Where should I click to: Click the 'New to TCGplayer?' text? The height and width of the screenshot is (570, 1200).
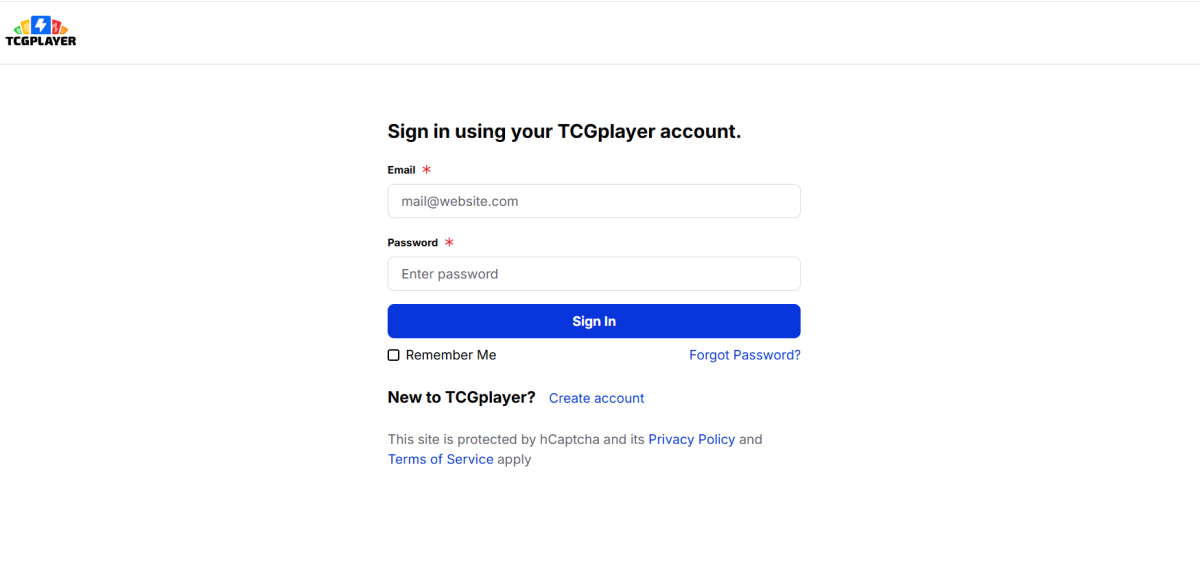pyautogui.click(x=461, y=397)
